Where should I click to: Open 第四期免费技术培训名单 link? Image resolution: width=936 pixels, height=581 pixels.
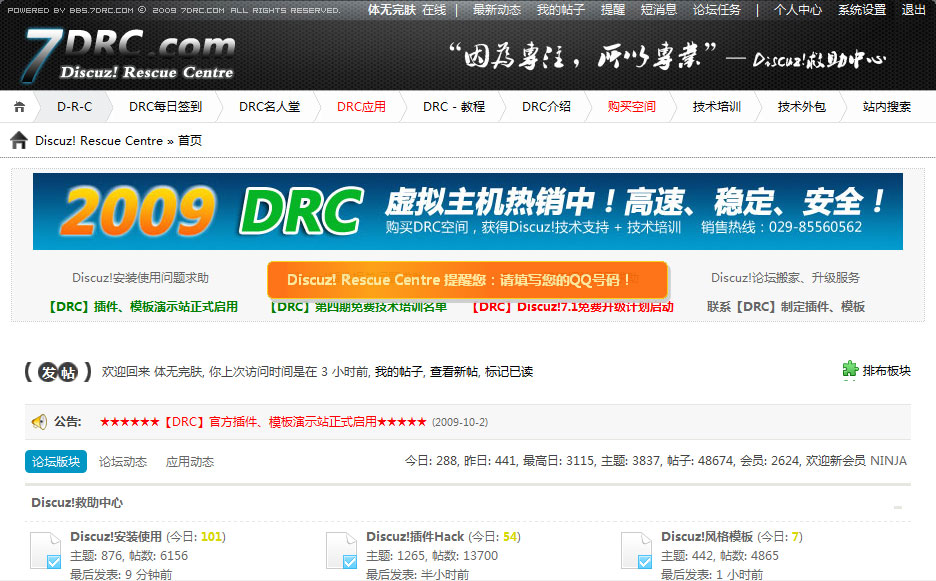pyautogui.click(x=358, y=307)
